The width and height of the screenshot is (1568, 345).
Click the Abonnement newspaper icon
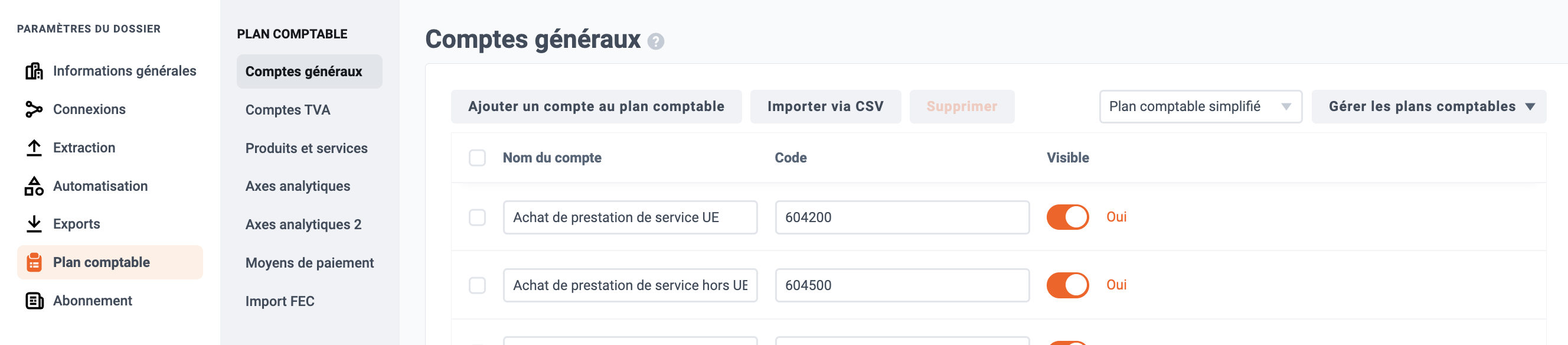click(34, 301)
